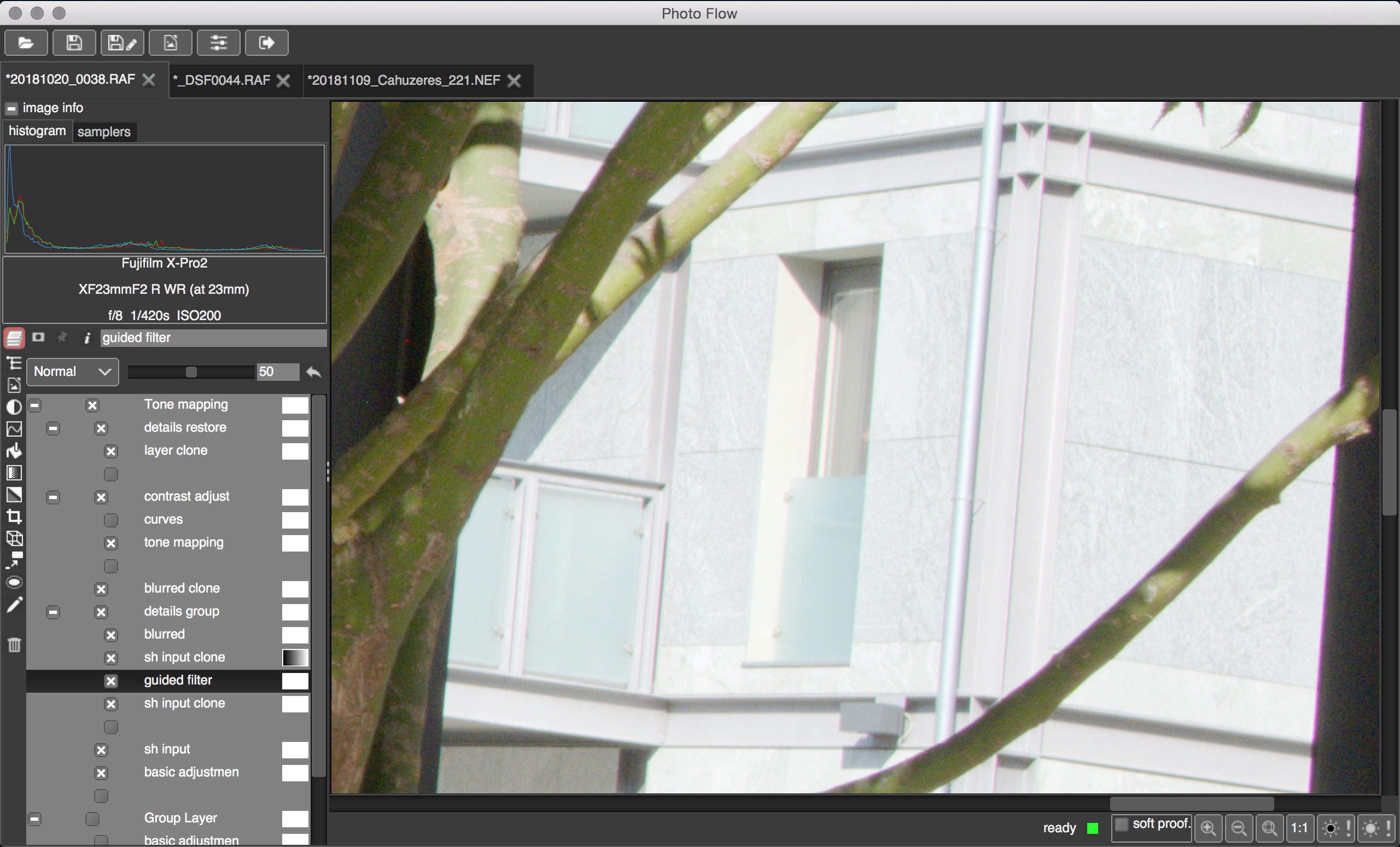Open the Normal blend mode dropdown
The image size is (1400, 847).
pyautogui.click(x=73, y=372)
